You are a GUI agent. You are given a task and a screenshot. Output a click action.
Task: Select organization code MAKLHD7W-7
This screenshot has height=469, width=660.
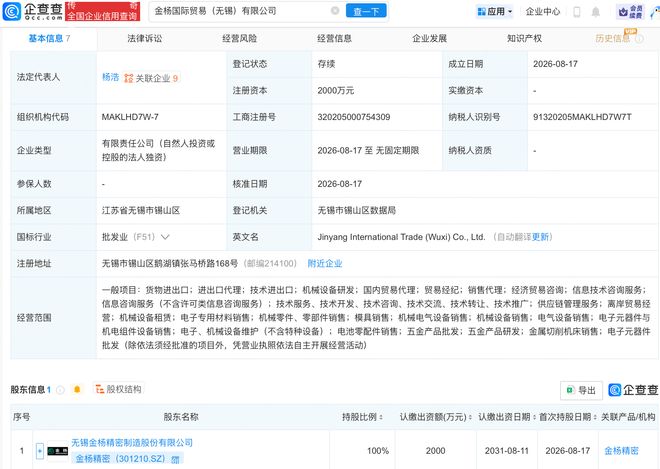click(x=130, y=117)
